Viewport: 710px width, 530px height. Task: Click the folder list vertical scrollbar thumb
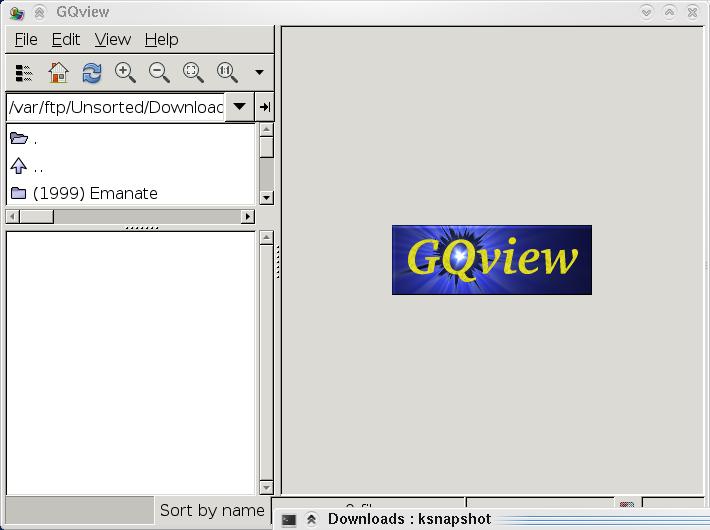267,147
